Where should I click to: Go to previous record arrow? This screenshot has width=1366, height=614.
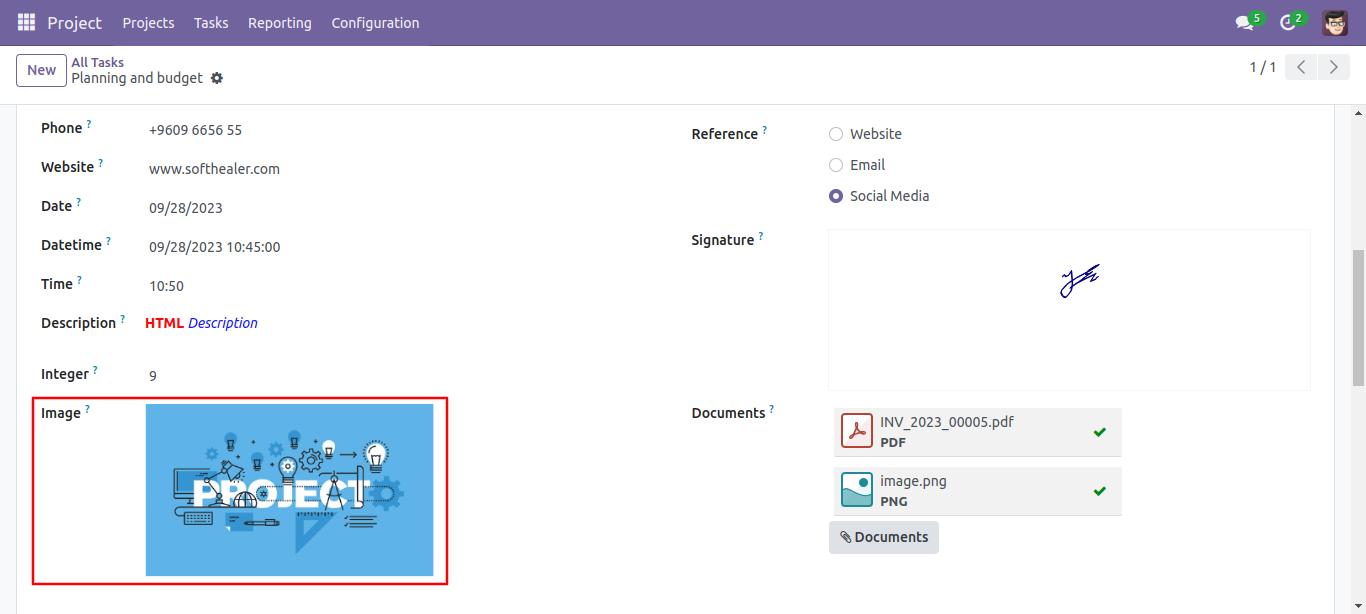[x=1301, y=67]
